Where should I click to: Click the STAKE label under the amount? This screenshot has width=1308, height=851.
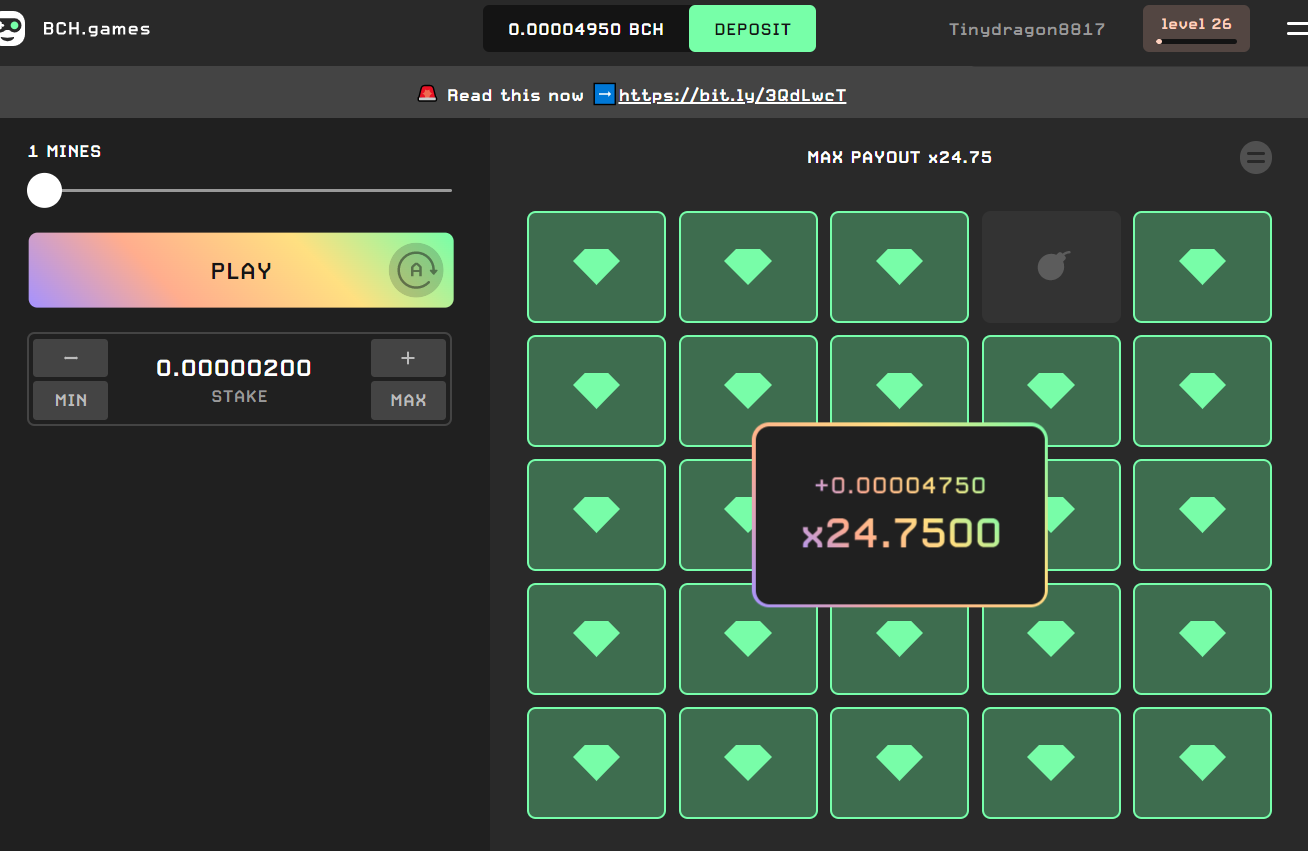coord(239,397)
